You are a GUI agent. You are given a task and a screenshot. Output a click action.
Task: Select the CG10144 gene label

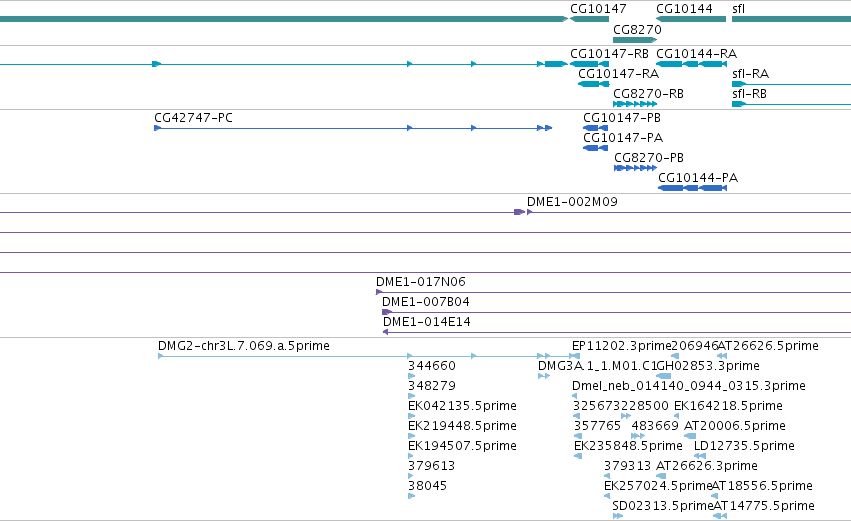pos(684,9)
